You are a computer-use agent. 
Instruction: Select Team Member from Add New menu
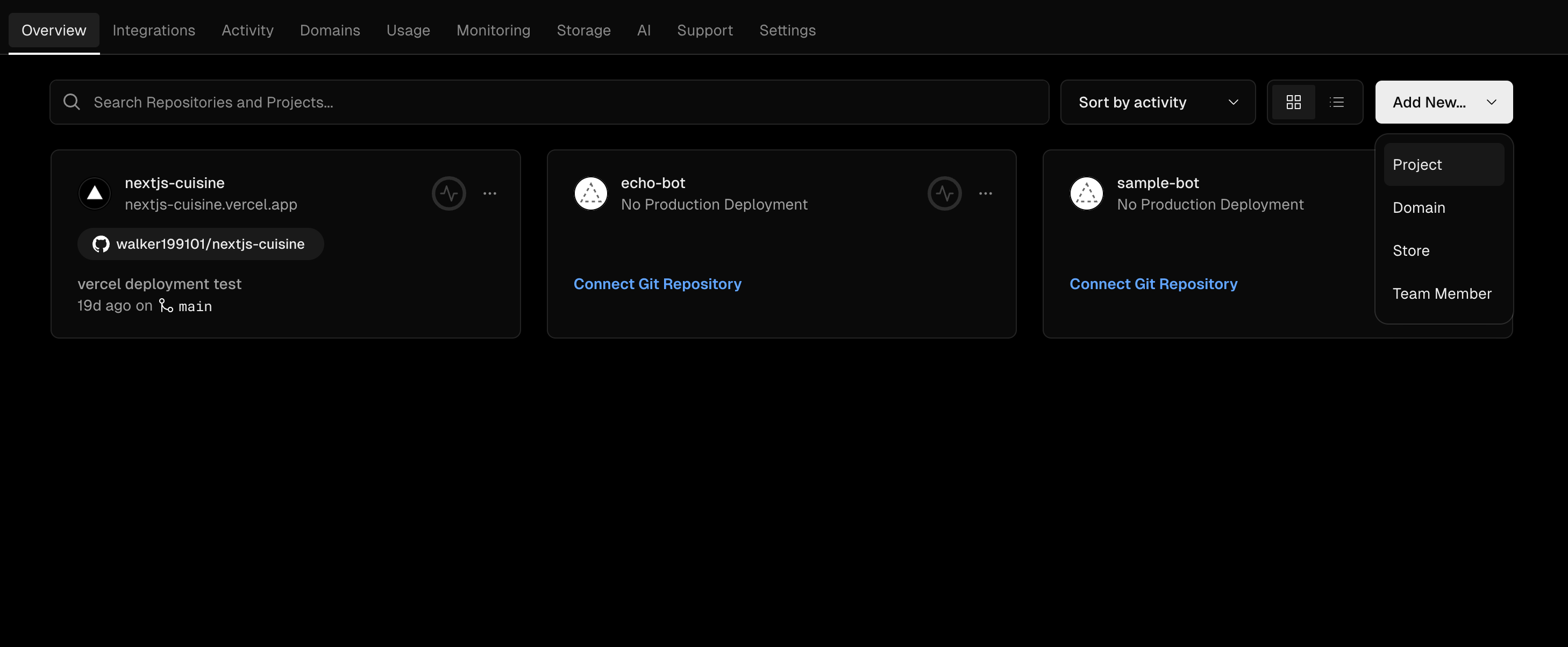1444,294
